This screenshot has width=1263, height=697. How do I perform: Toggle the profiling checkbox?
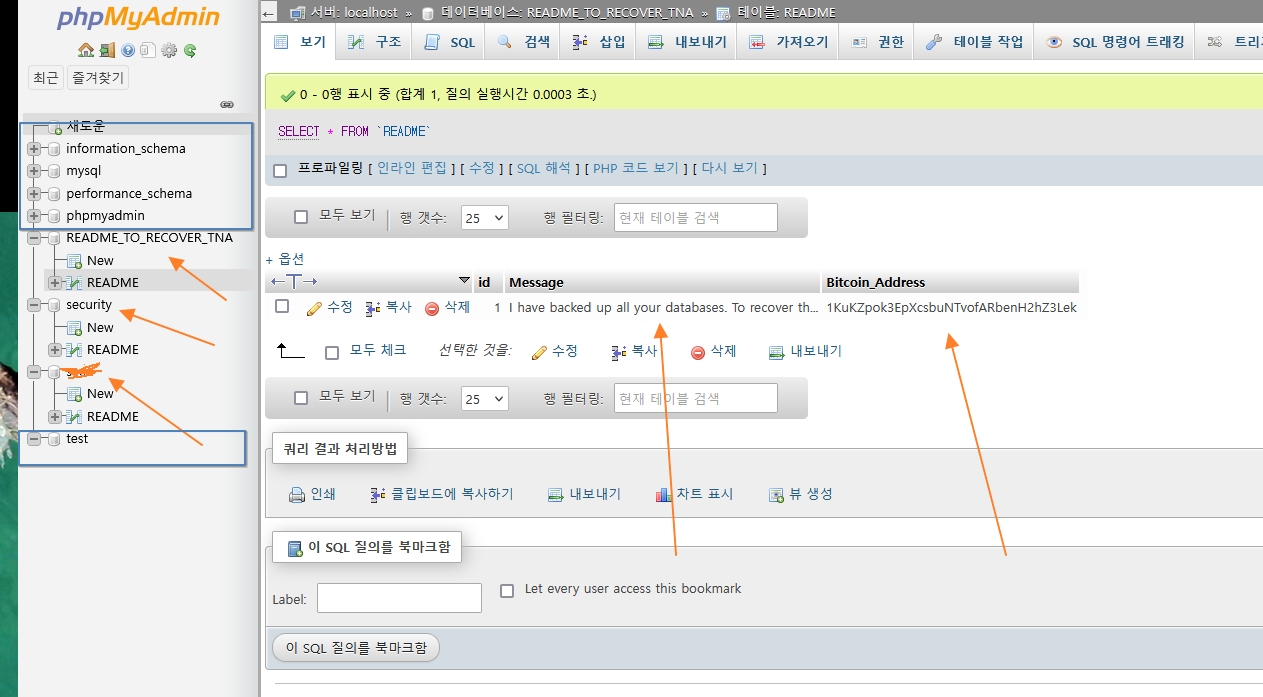(281, 170)
